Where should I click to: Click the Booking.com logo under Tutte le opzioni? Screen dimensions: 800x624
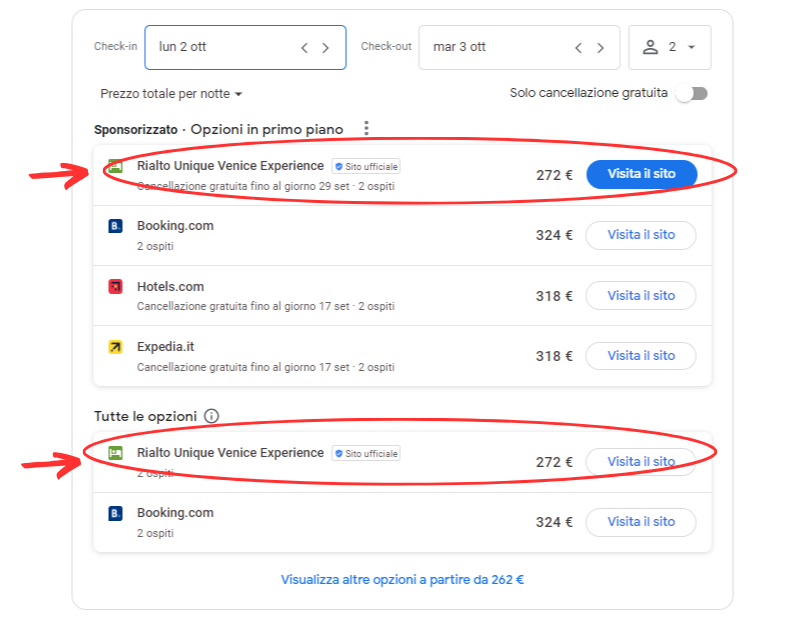(115, 513)
